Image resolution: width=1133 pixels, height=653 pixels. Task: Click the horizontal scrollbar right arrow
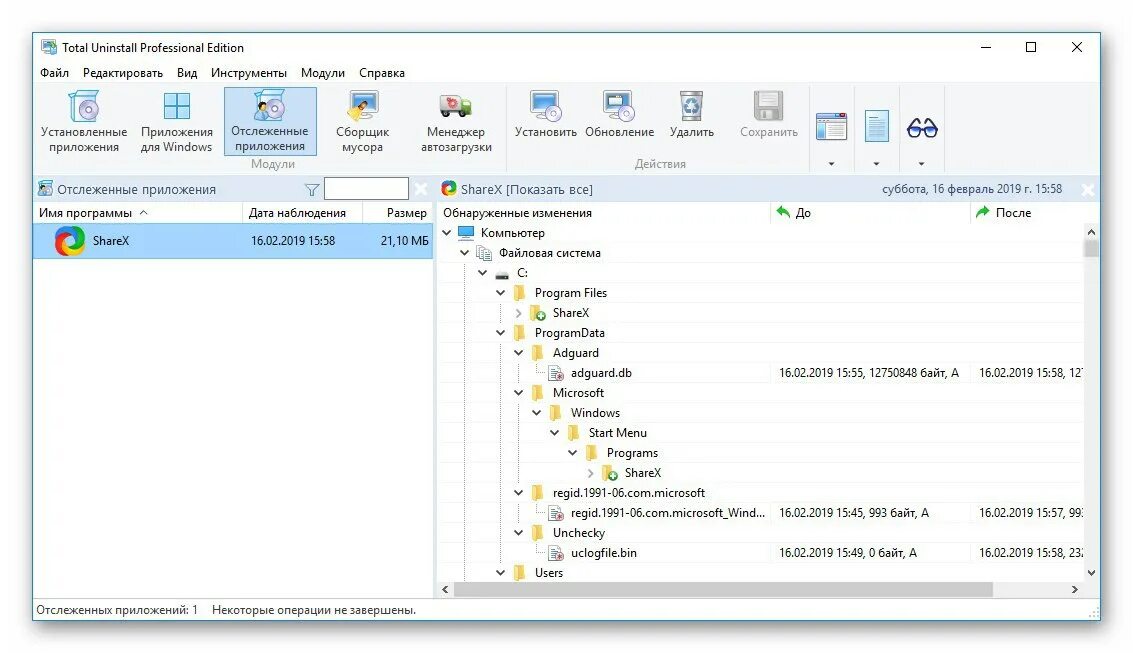(x=1075, y=590)
